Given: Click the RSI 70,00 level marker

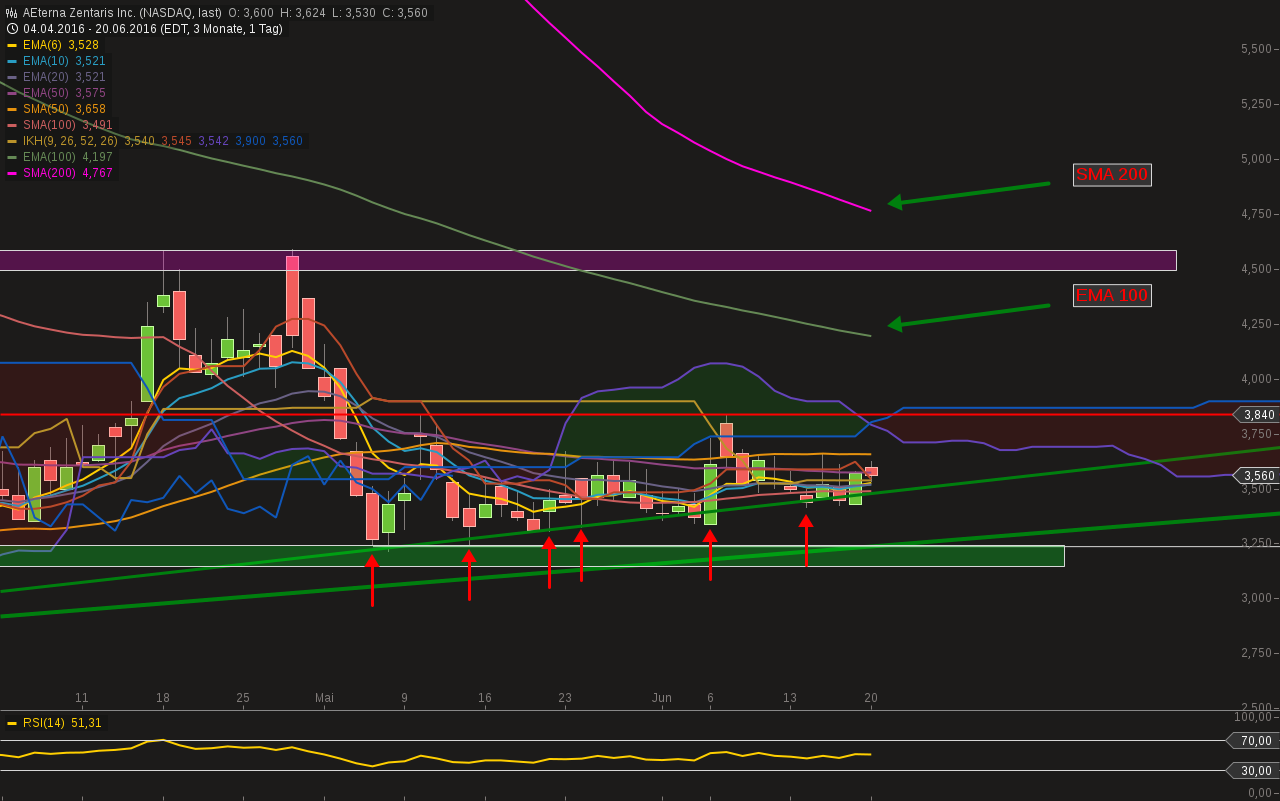Looking at the screenshot, I should (1253, 741).
